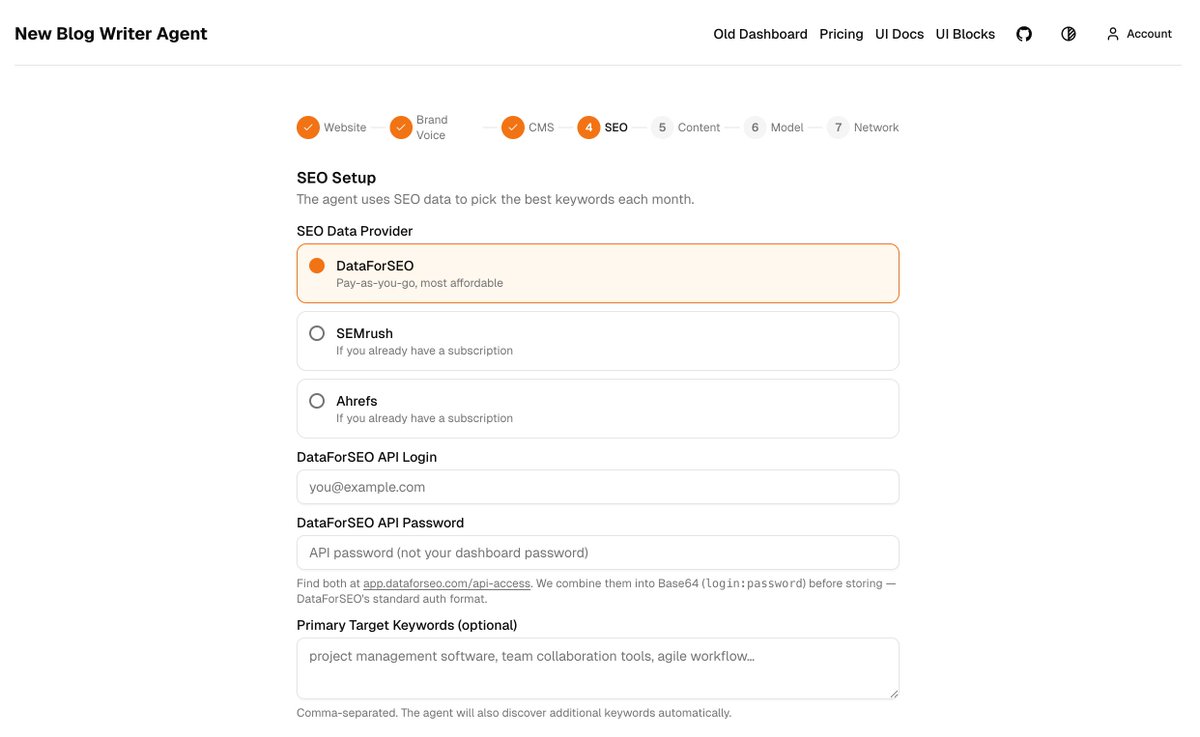The image size is (1200, 737).
Task: Open UI Blocks in navigation
Action: coord(965,34)
